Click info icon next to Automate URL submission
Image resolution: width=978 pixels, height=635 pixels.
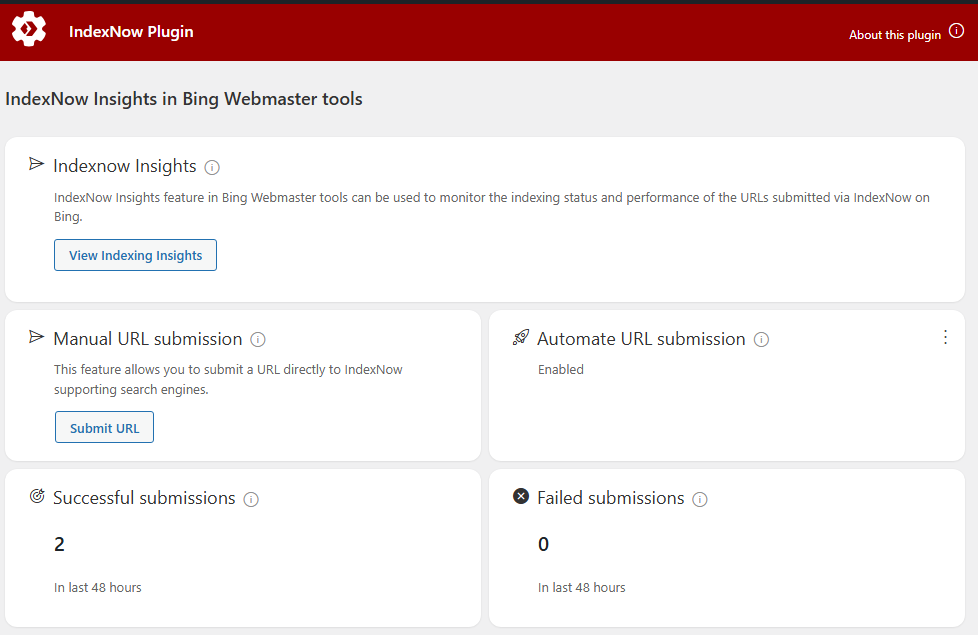pyautogui.click(x=761, y=339)
